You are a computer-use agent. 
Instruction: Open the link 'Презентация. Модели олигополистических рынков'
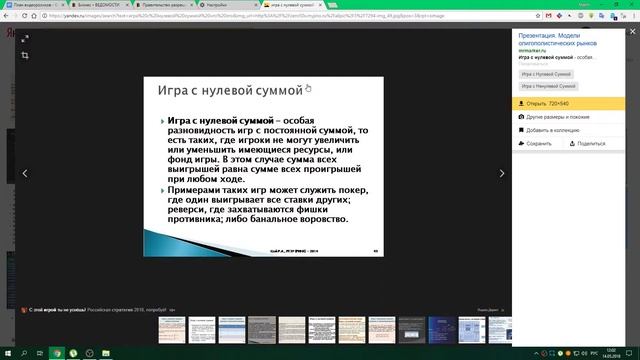click(558, 39)
